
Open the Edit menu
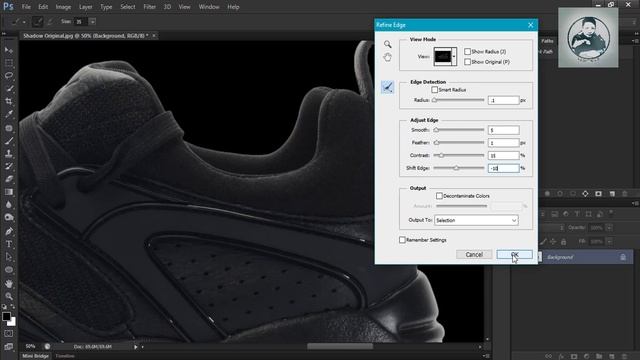[x=43, y=7]
